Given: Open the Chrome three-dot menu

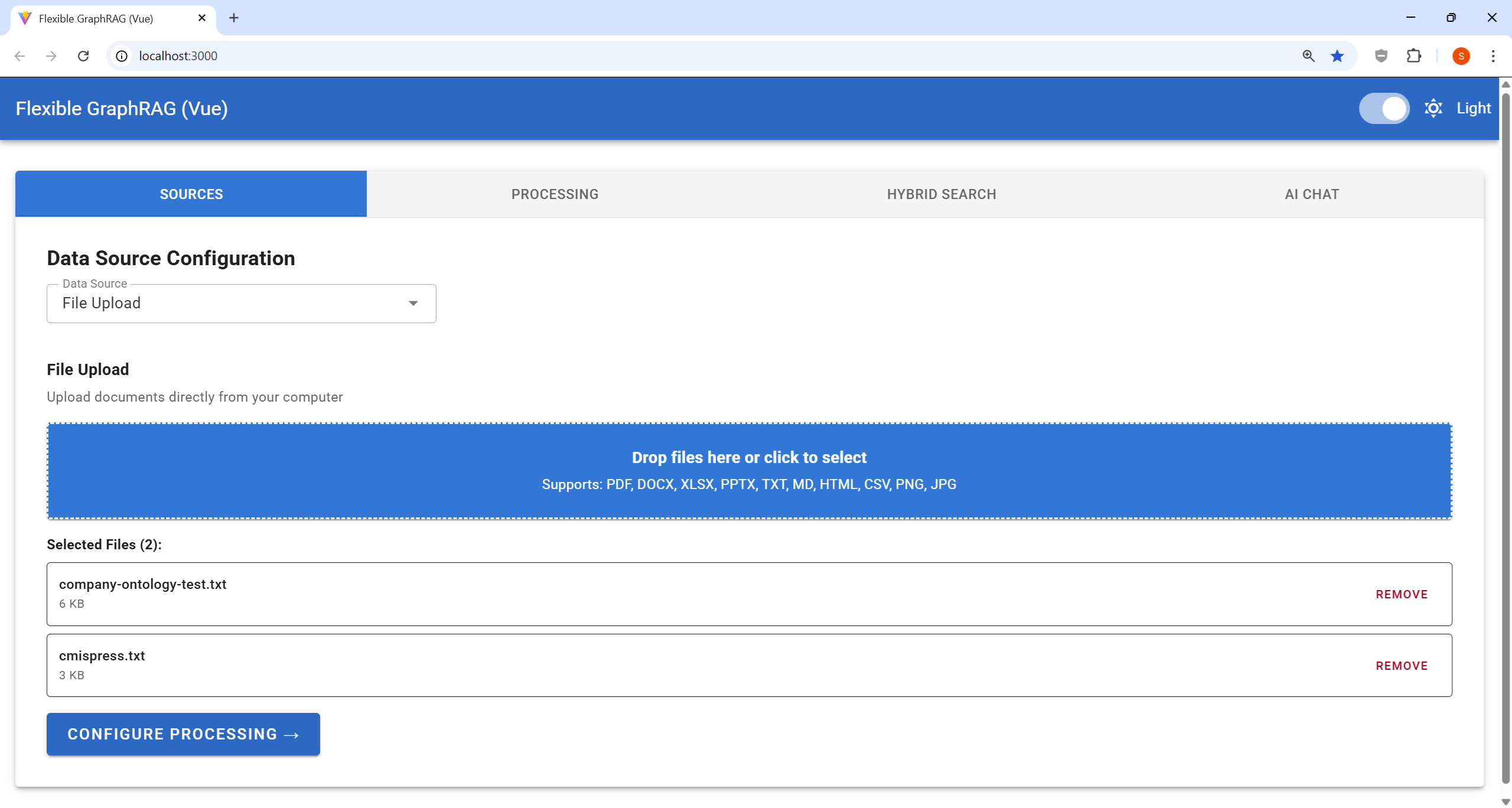Looking at the screenshot, I should pos(1493,56).
